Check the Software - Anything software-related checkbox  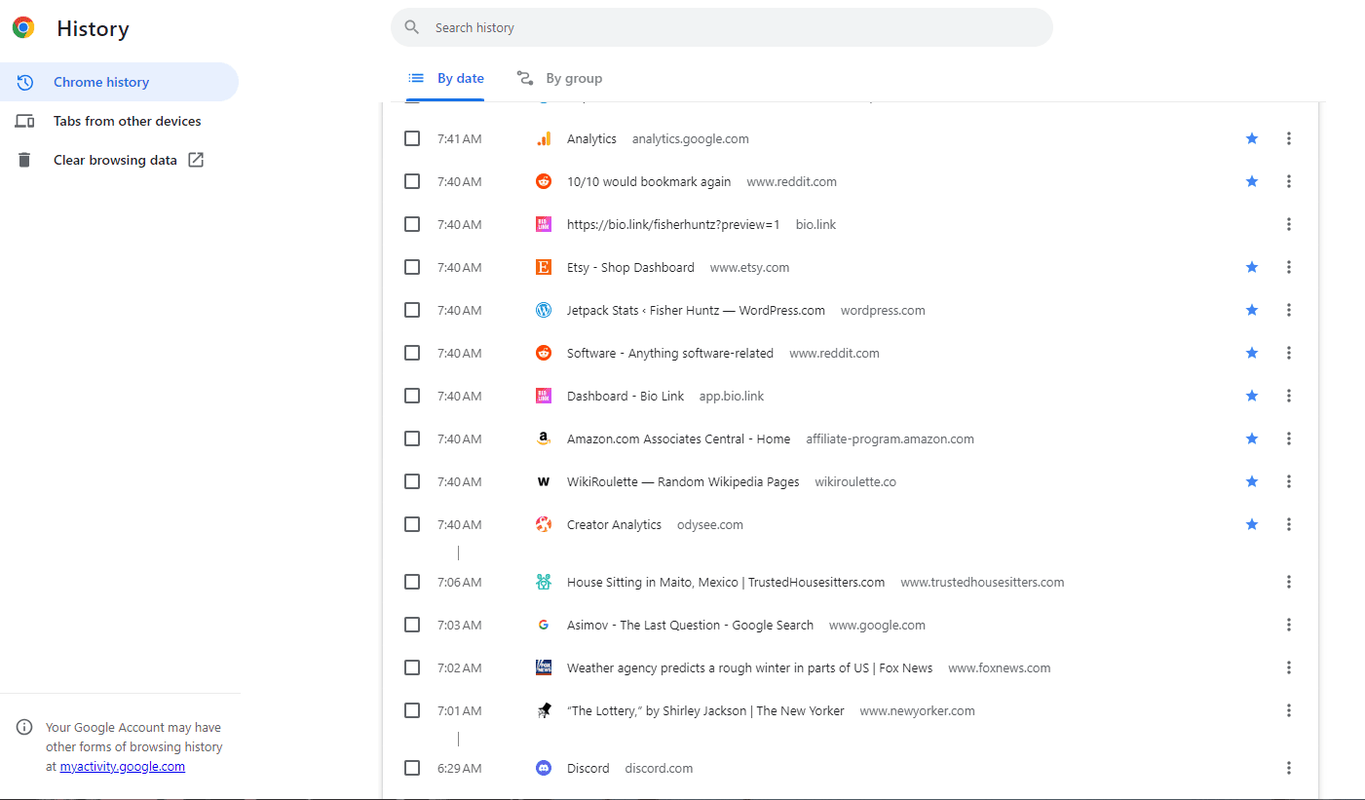click(x=412, y=353)
